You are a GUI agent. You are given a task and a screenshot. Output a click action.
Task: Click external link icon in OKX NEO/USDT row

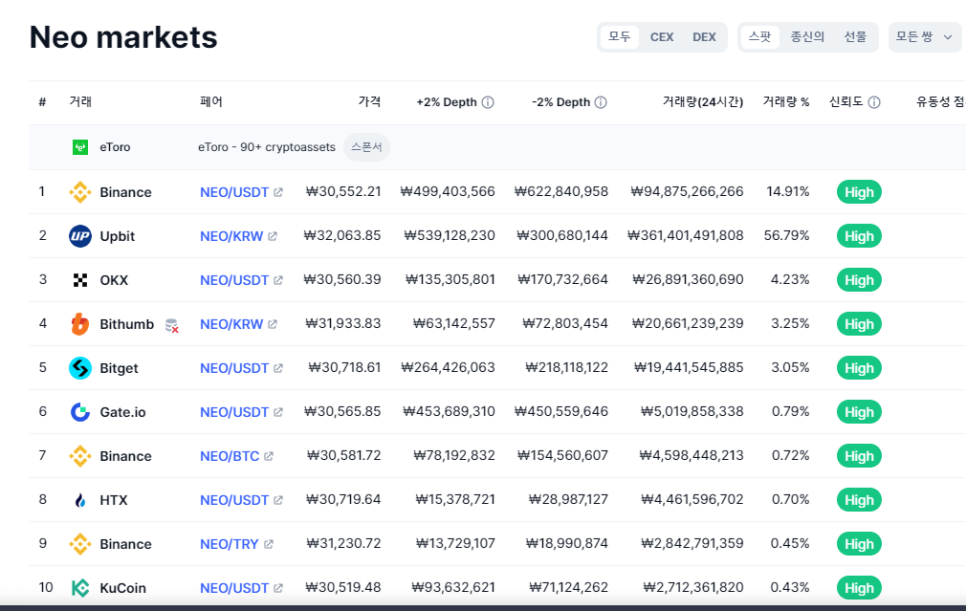coord(278,280)
